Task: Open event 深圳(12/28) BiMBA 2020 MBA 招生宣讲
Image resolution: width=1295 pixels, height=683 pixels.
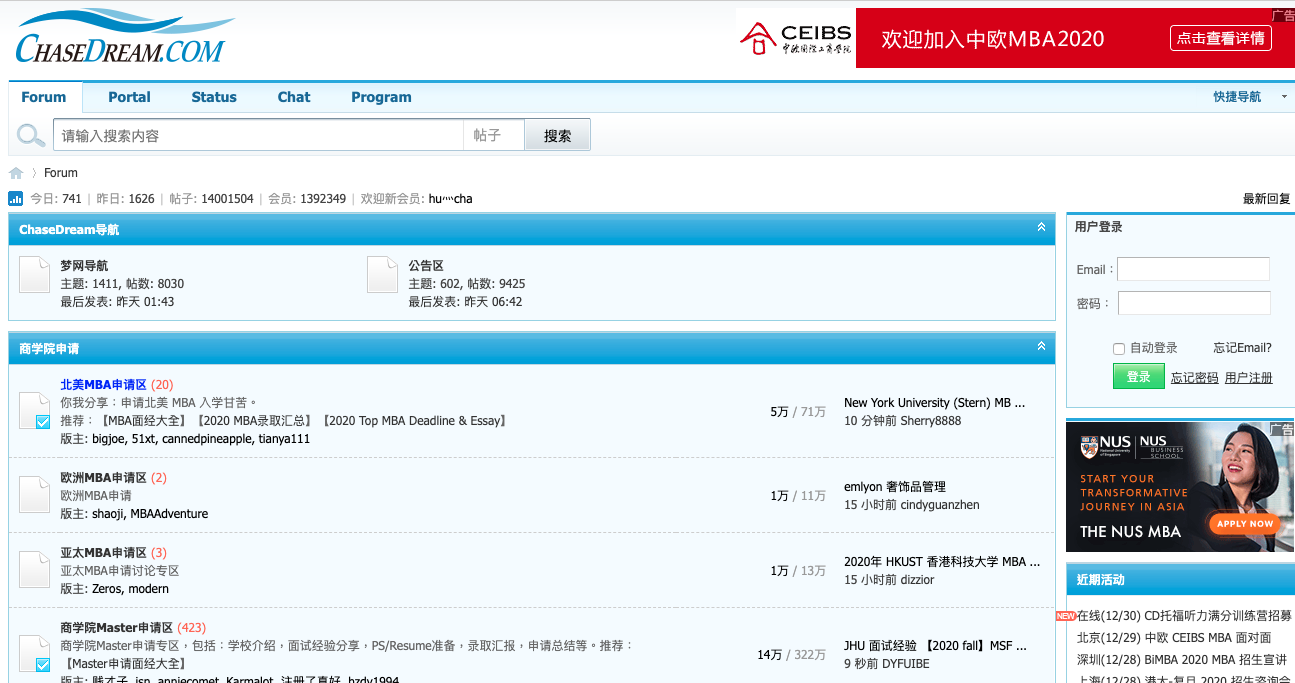Action: [1181, 660]
